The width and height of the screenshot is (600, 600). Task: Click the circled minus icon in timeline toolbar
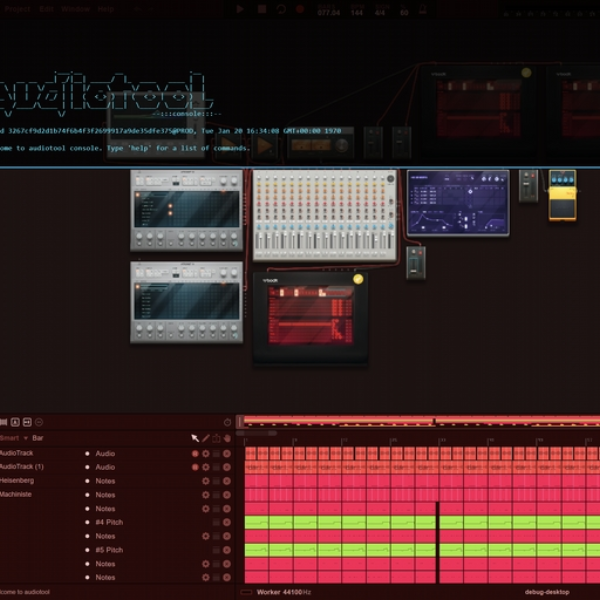[39, 422]
